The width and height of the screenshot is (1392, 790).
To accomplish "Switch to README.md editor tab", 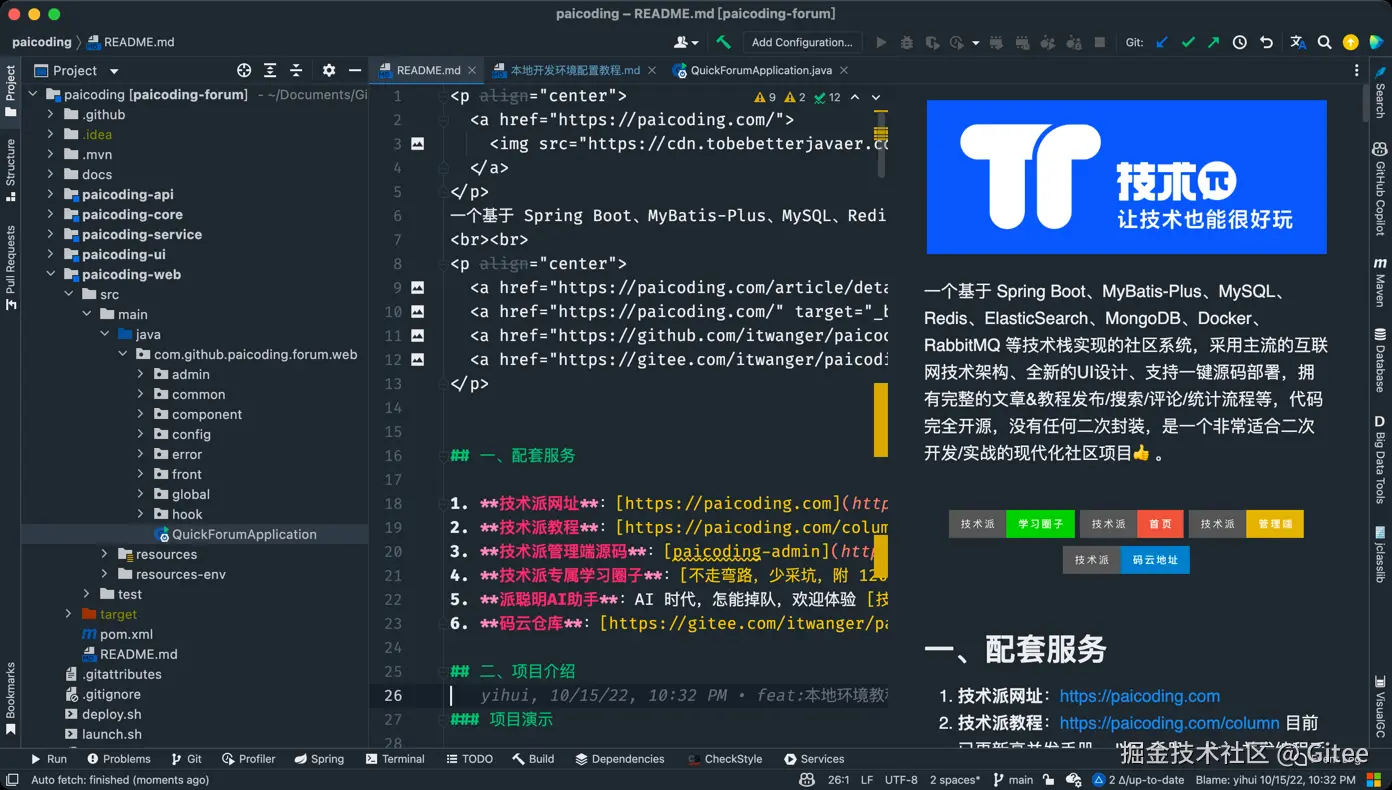I will pos(427,70).
